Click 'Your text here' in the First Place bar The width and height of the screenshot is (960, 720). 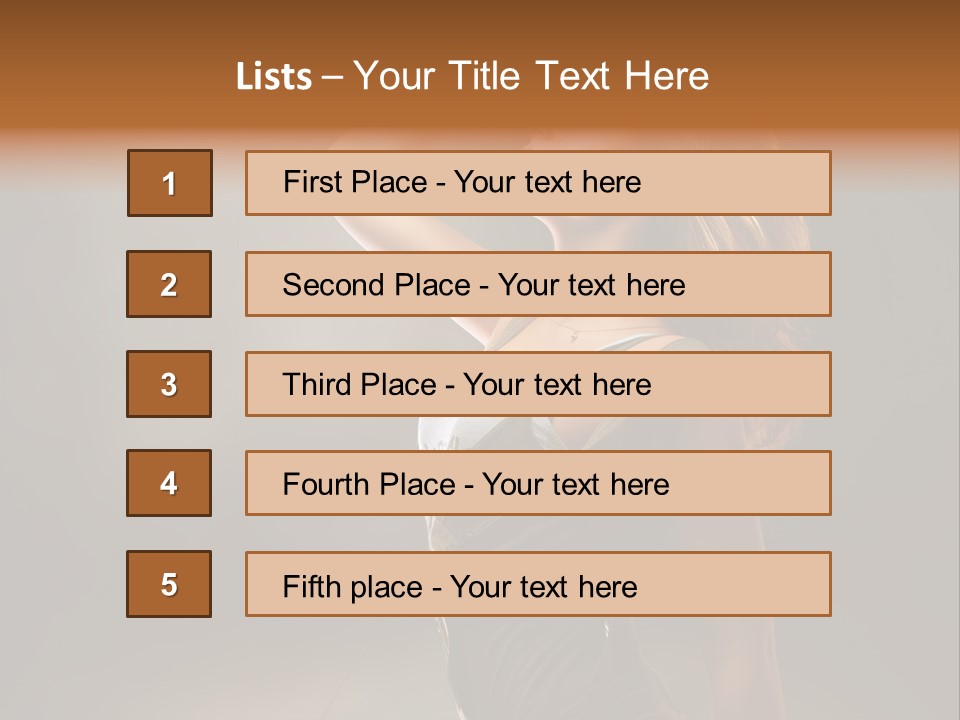pyautogui.click(x=547, y=182)
